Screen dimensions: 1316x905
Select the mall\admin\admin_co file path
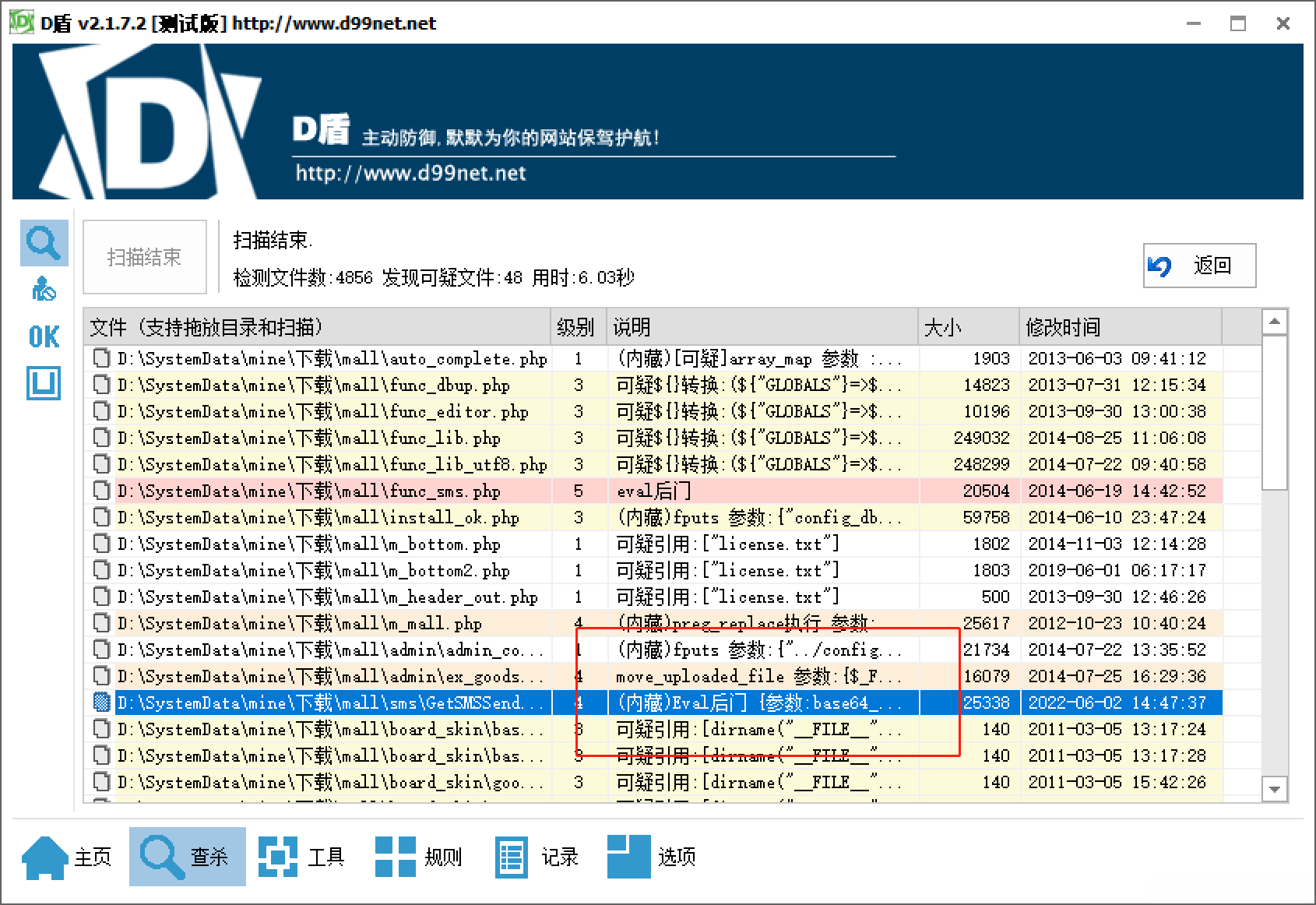[331, 650]
